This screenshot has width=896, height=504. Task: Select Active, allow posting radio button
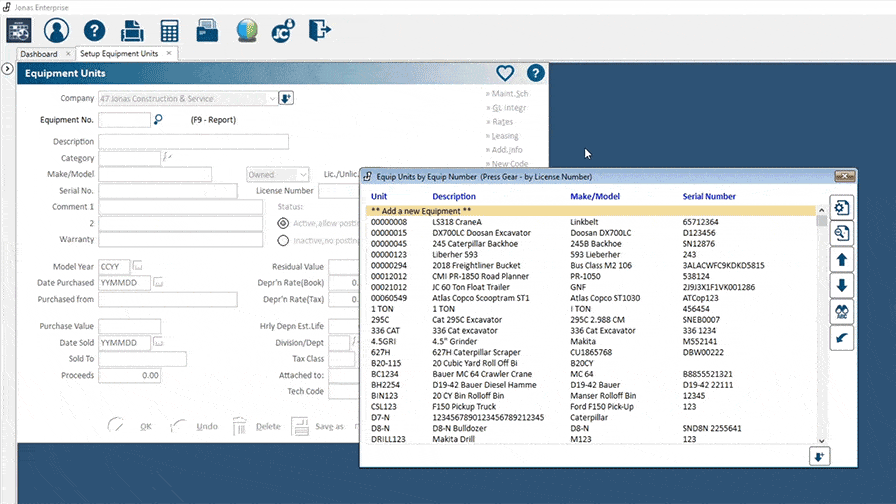coord(283,223)
